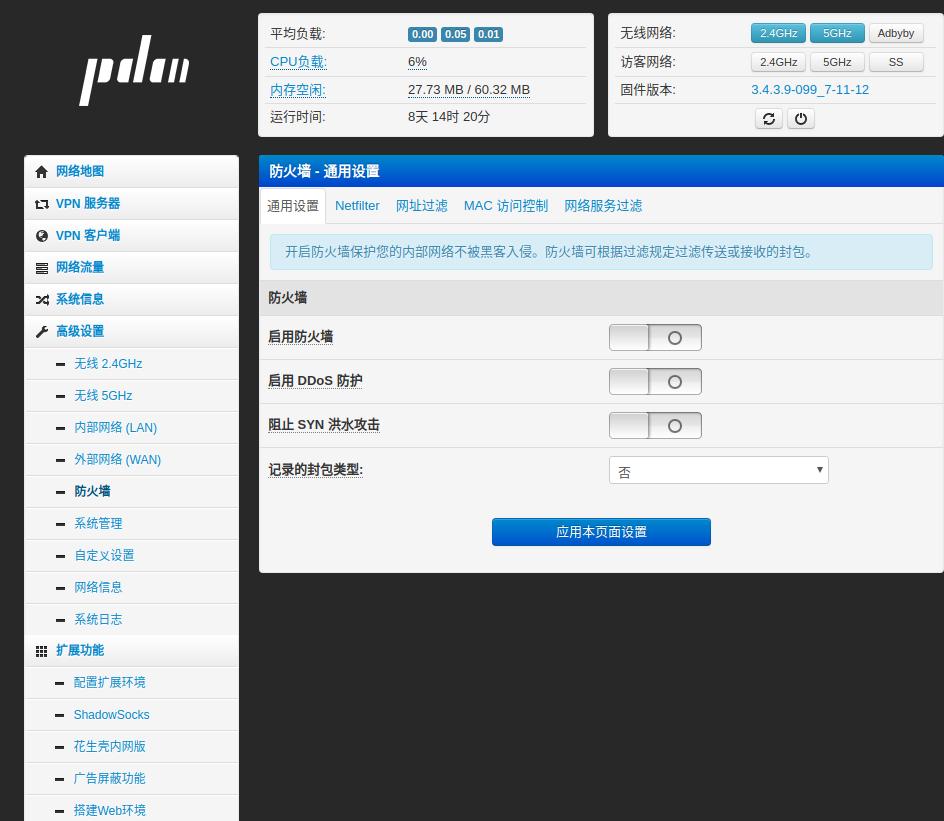Toggle the 阻止 SYN 洪水攻击 switch
Image resolution: width=944 pixels, height=821 pixels.
tap(655, 426)
